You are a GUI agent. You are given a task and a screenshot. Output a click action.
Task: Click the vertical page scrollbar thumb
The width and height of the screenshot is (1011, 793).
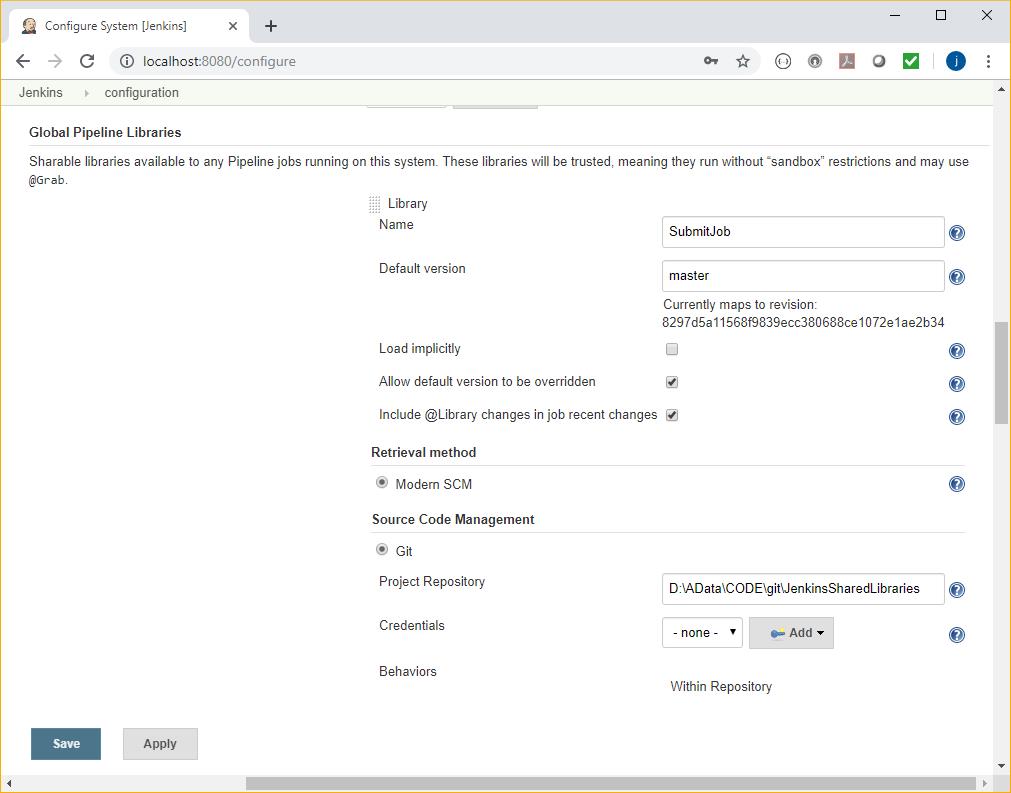pyautogui.click(x=1001, y=373)
